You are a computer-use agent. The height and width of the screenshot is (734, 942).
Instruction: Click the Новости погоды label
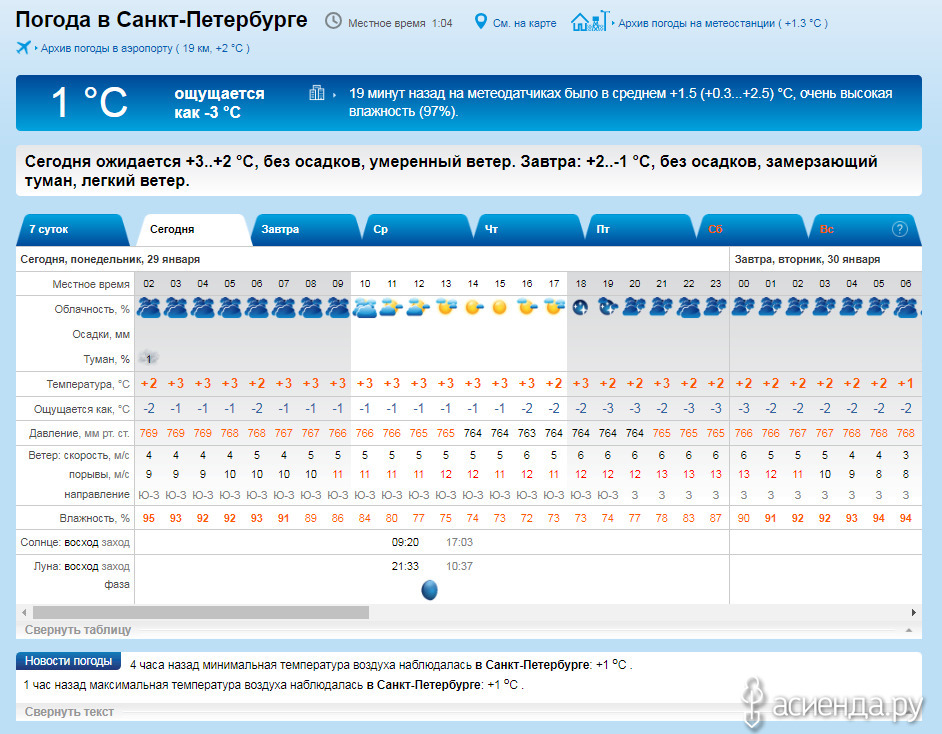pyautogui.click(x=68, y=661)
